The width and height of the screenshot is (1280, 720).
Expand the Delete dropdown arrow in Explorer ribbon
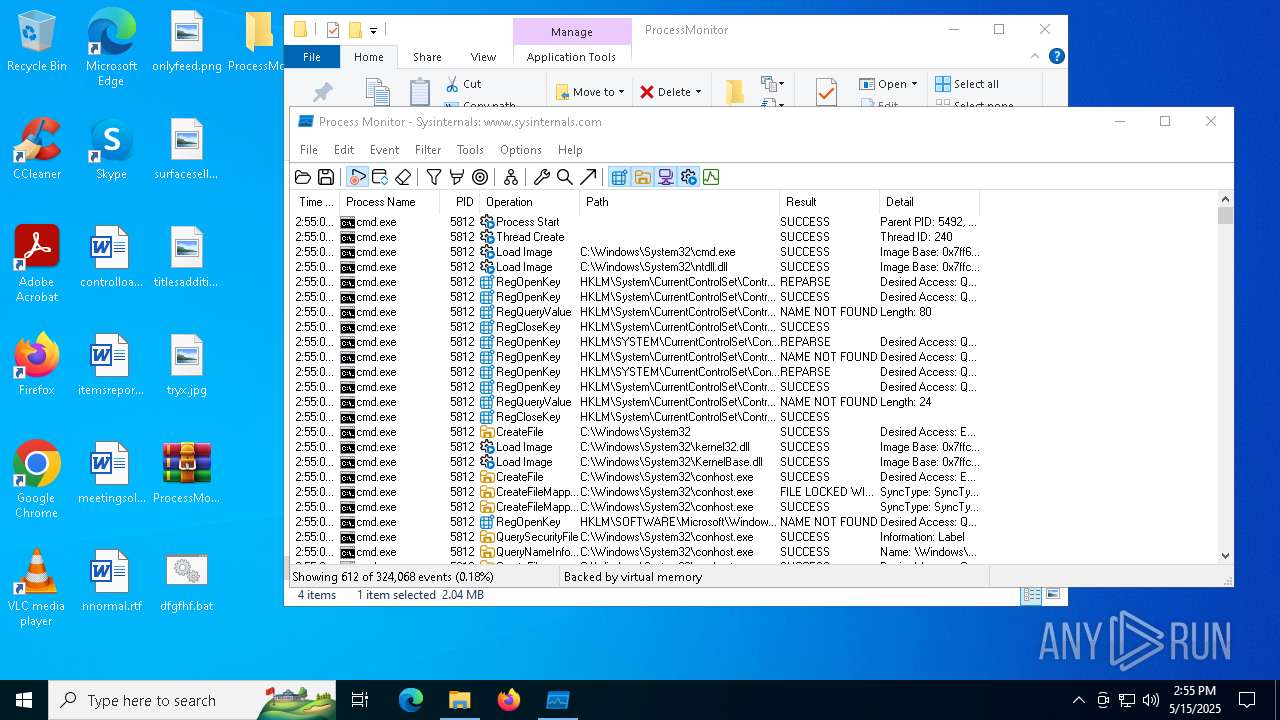[x=698, y=92]
